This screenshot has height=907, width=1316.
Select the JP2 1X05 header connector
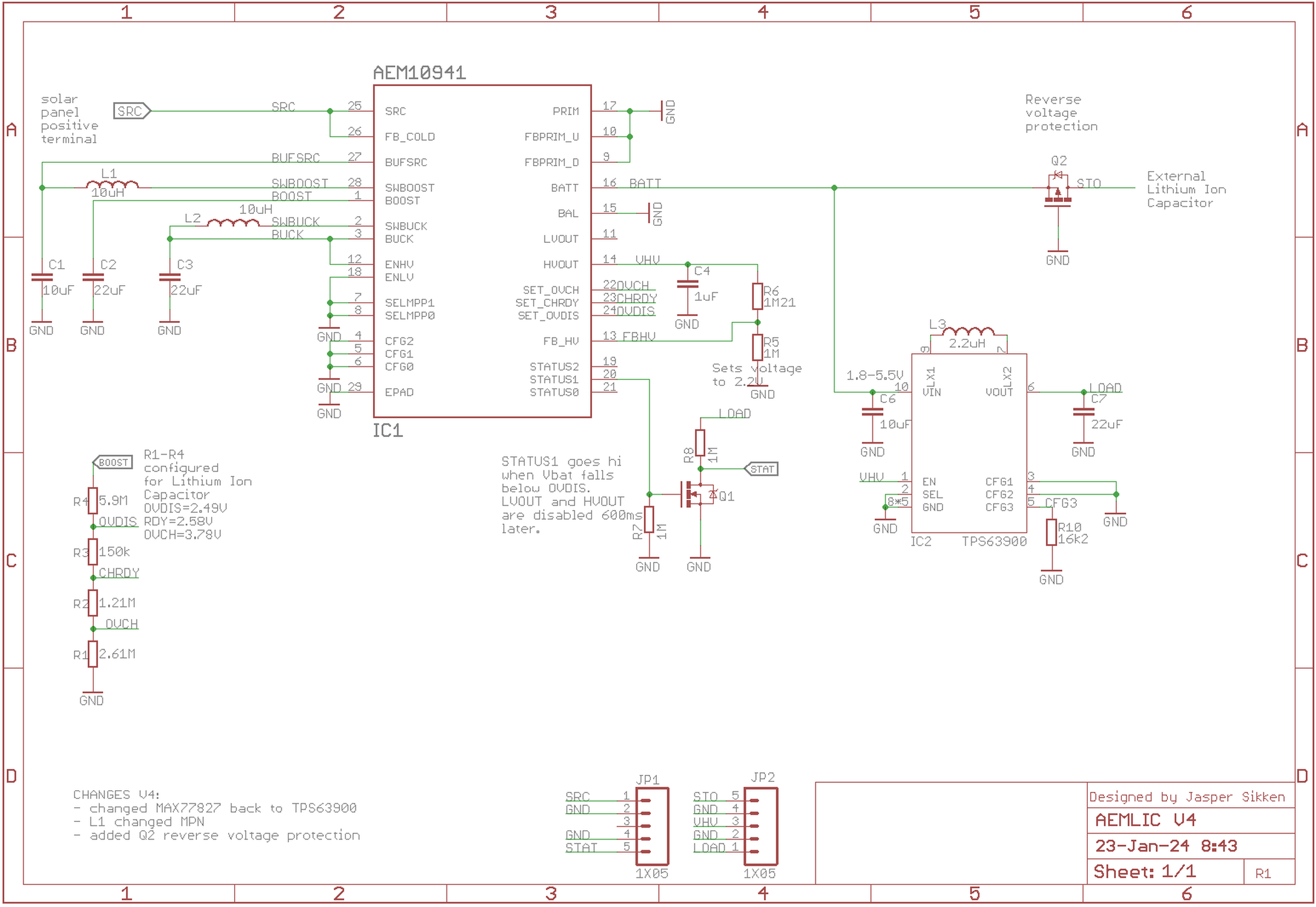[x=761, y=826]
